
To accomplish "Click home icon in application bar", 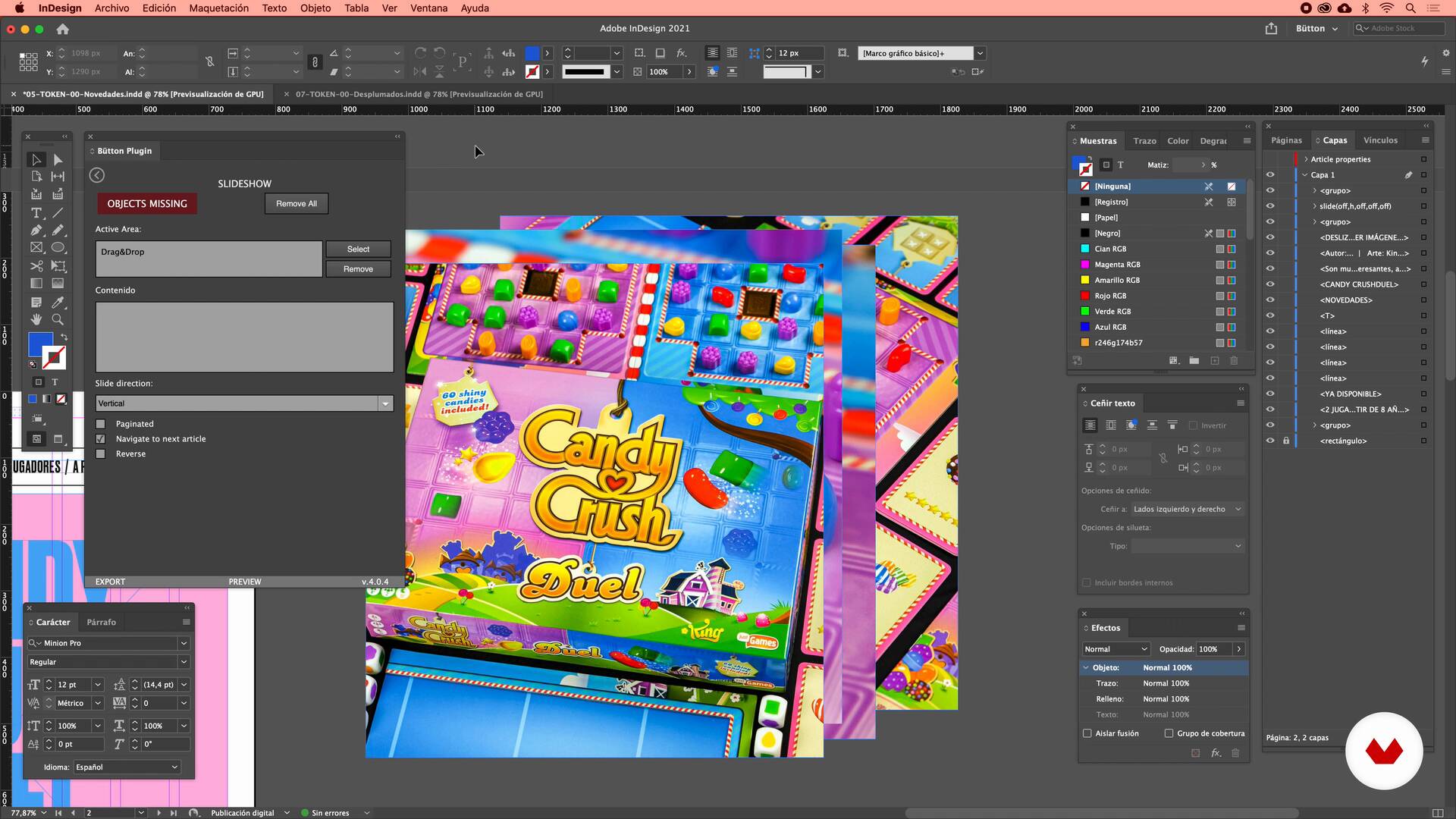I will pyautogui.click(x=63, y=29).
